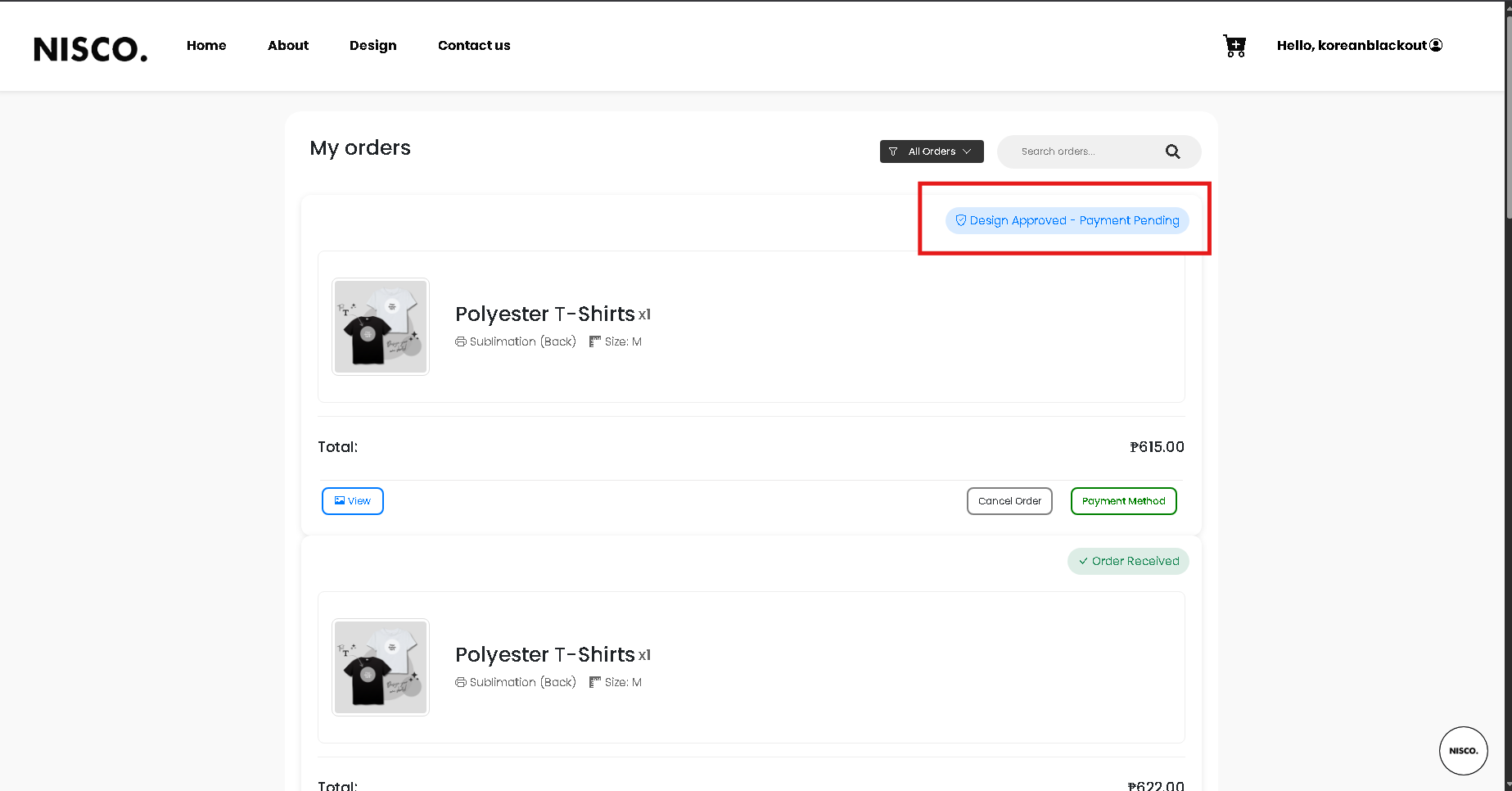Navigate to the Design page
The height and width of the screenshot is (791, 1512).
click(372, 46)
